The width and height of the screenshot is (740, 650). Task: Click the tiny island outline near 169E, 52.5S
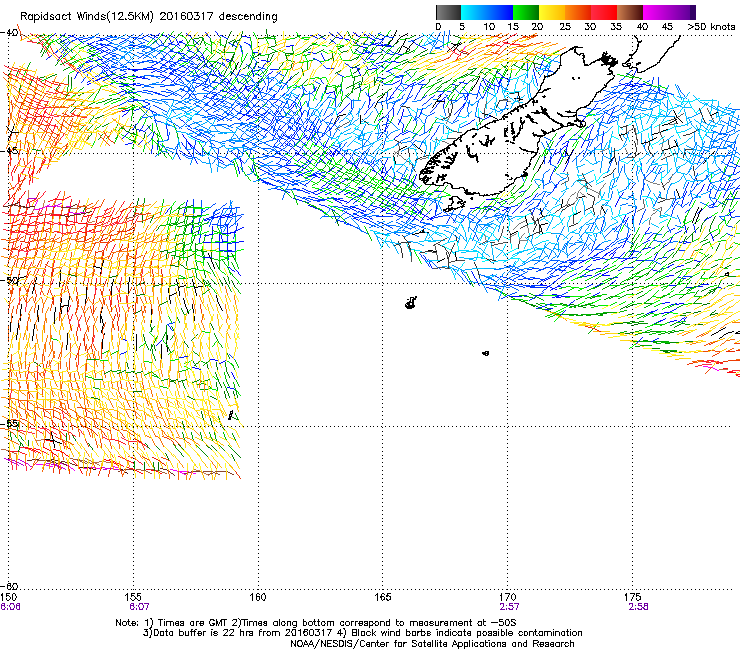485,353
